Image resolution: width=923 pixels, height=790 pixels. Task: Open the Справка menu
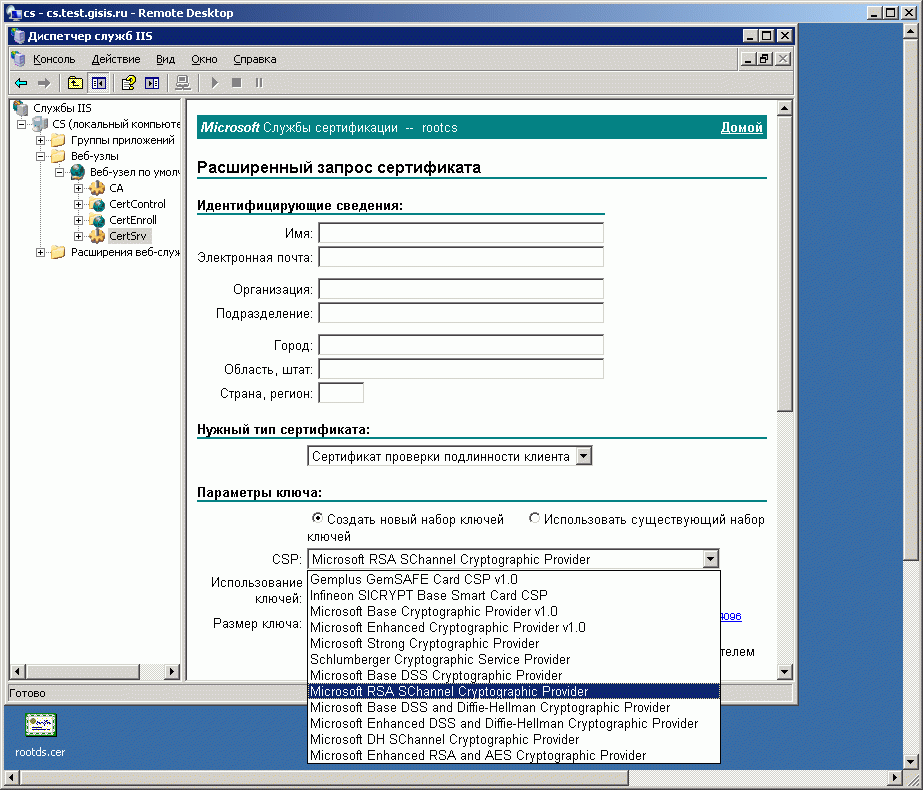[255, 59]
